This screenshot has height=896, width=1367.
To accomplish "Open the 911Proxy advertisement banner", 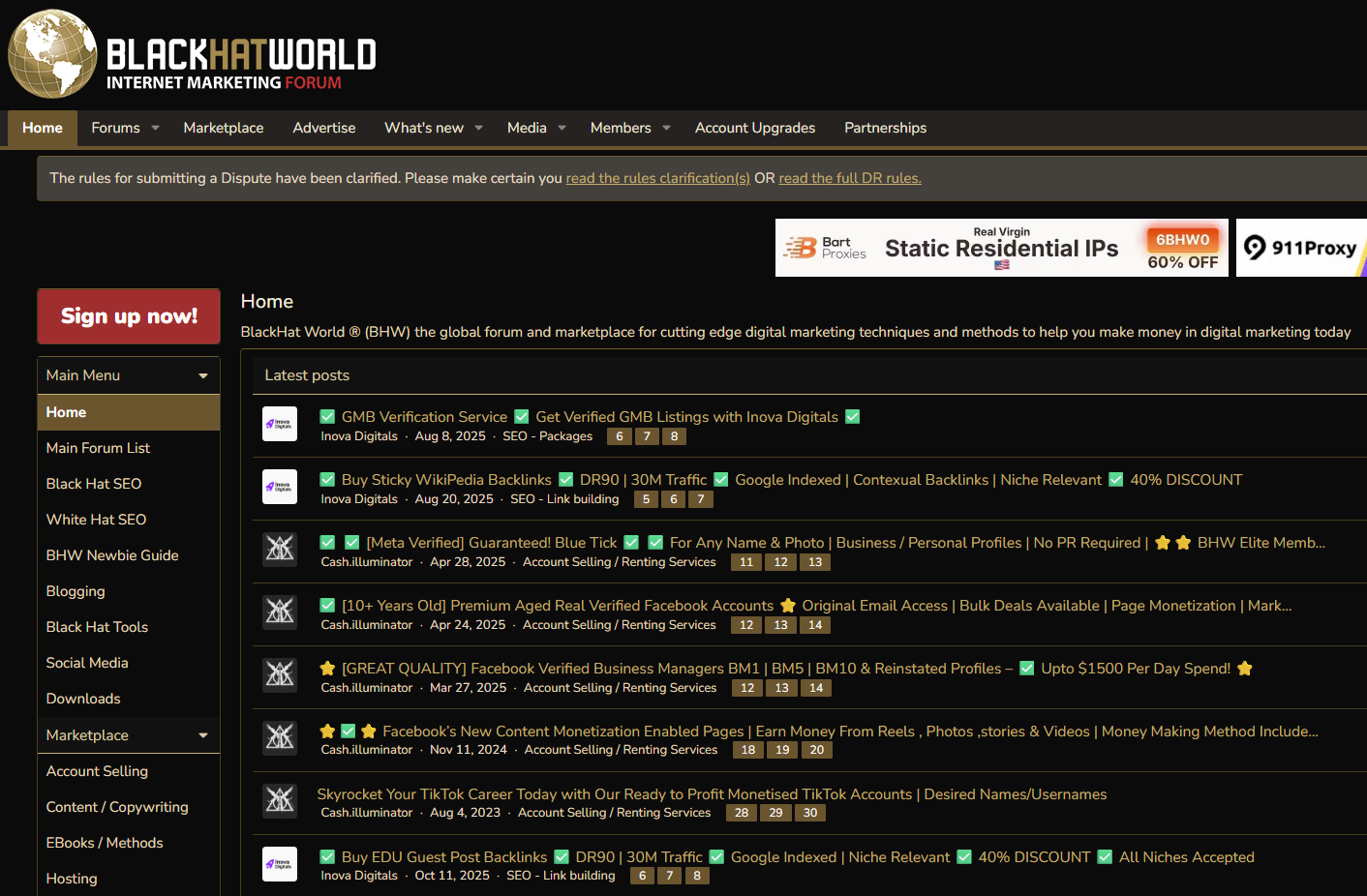I will pyautogui.click(x=1301, y=248).
